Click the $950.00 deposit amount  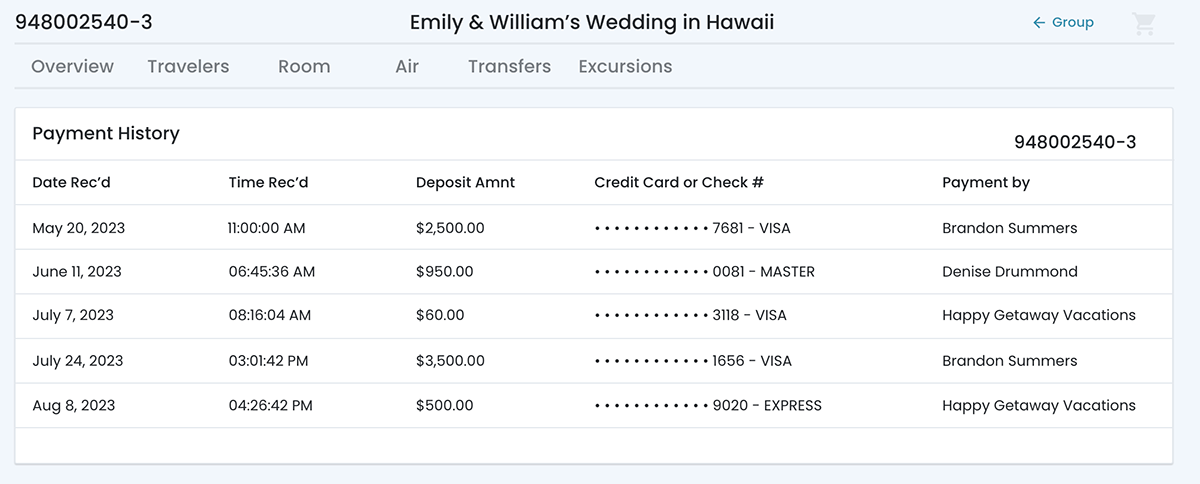coord(444,272)
